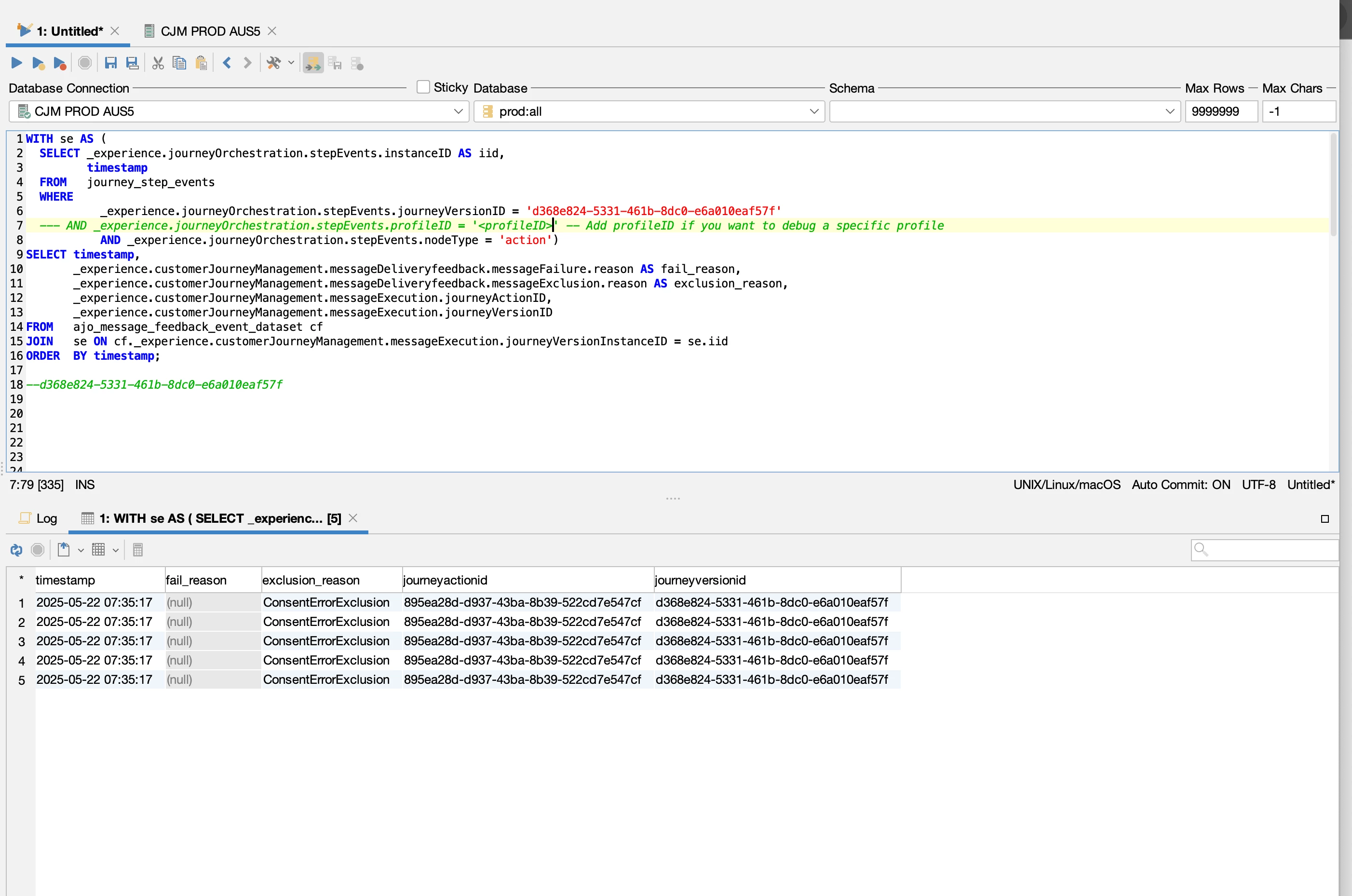This screenshot has width=1352, height=896.
Task: Click the Execute query play button
Action: tap(16, 63)
